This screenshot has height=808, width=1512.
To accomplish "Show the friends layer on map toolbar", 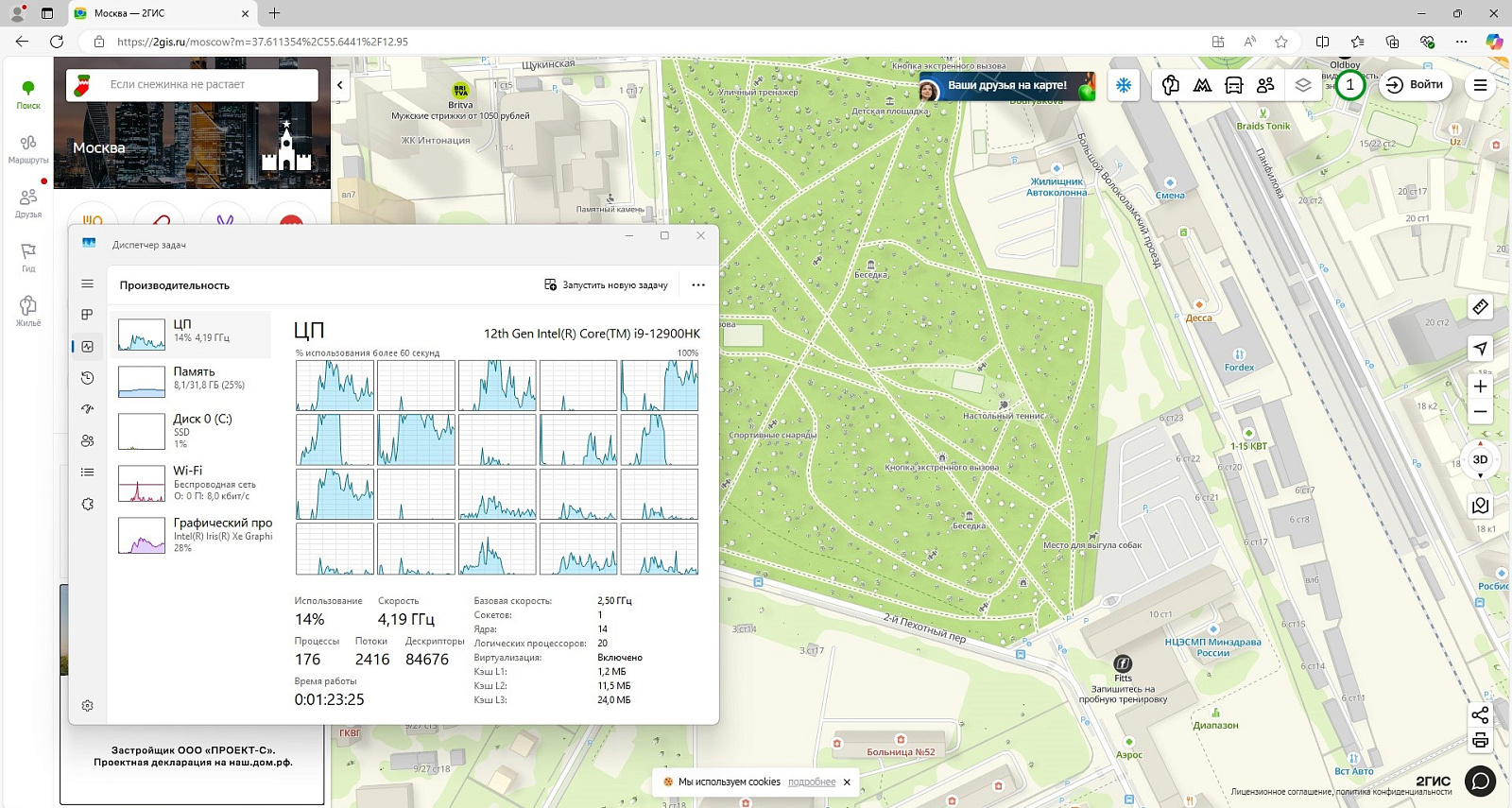I will click(1266, 85).
